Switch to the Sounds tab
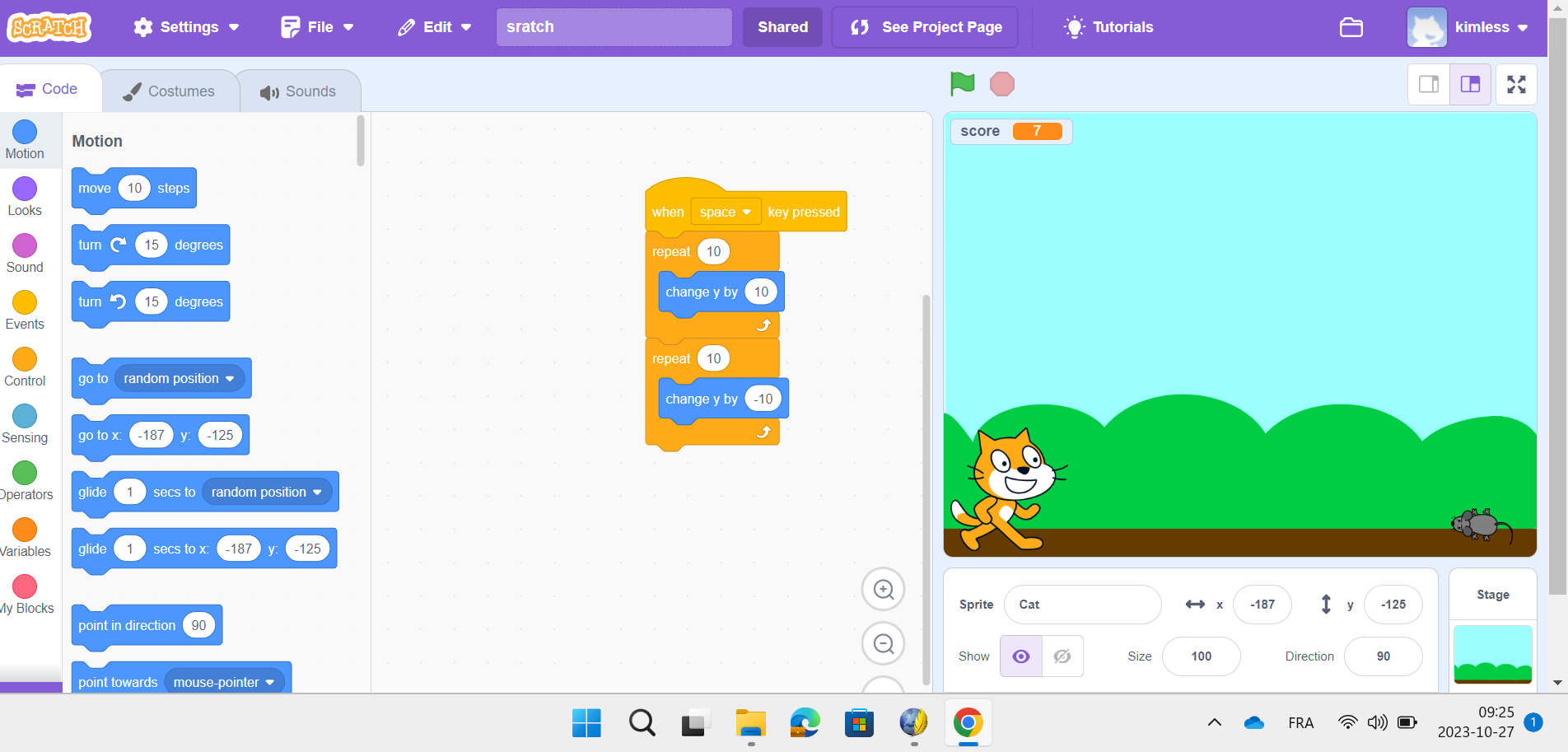The image size is (1568, 752). [x=299, y=91]
